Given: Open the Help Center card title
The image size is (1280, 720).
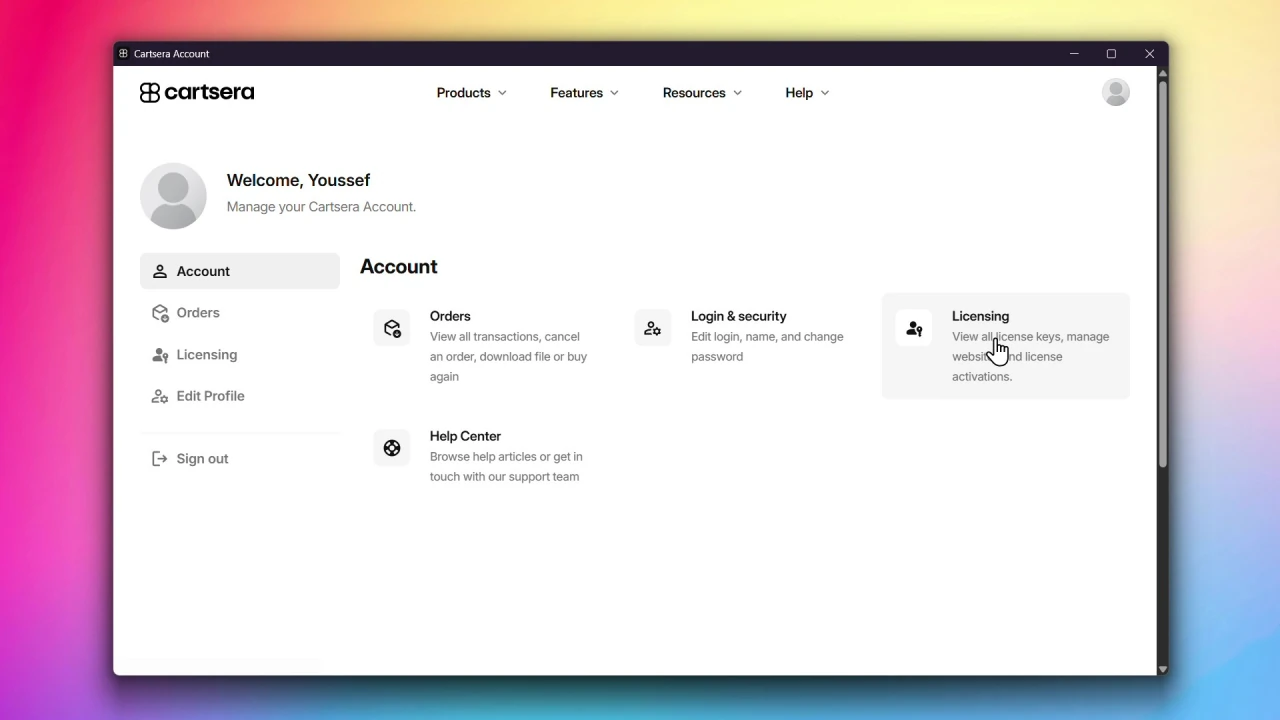Looking at the screenshot, I should point(465,436).
